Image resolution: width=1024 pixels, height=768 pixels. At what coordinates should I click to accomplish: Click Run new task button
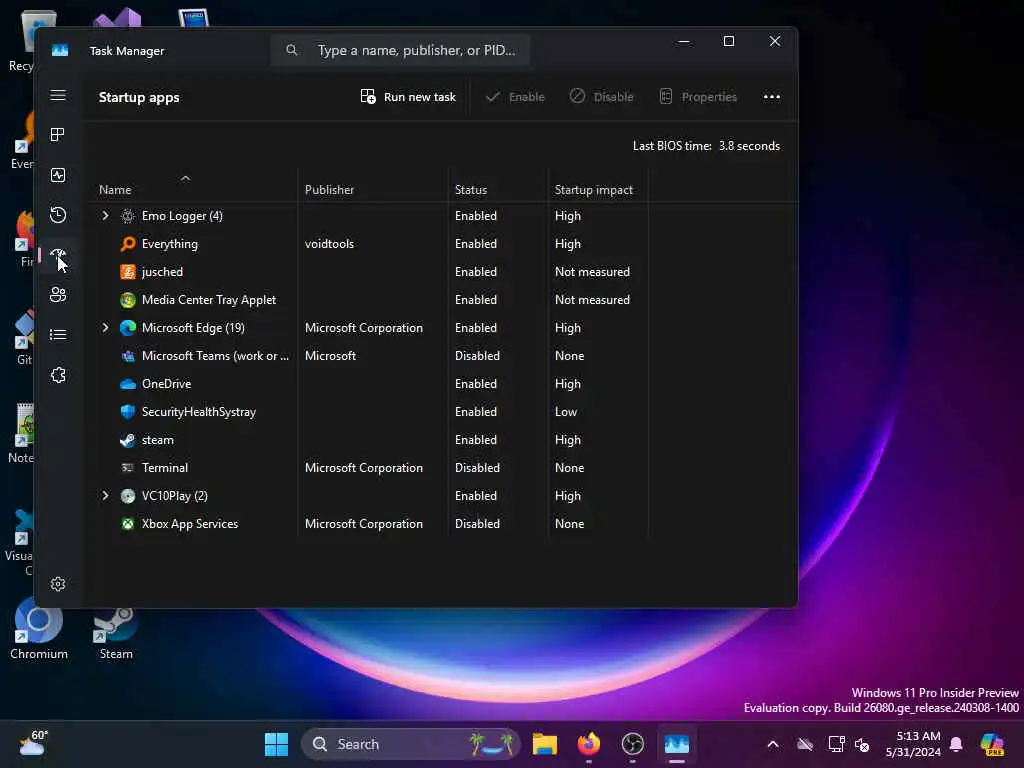(408, 97)
